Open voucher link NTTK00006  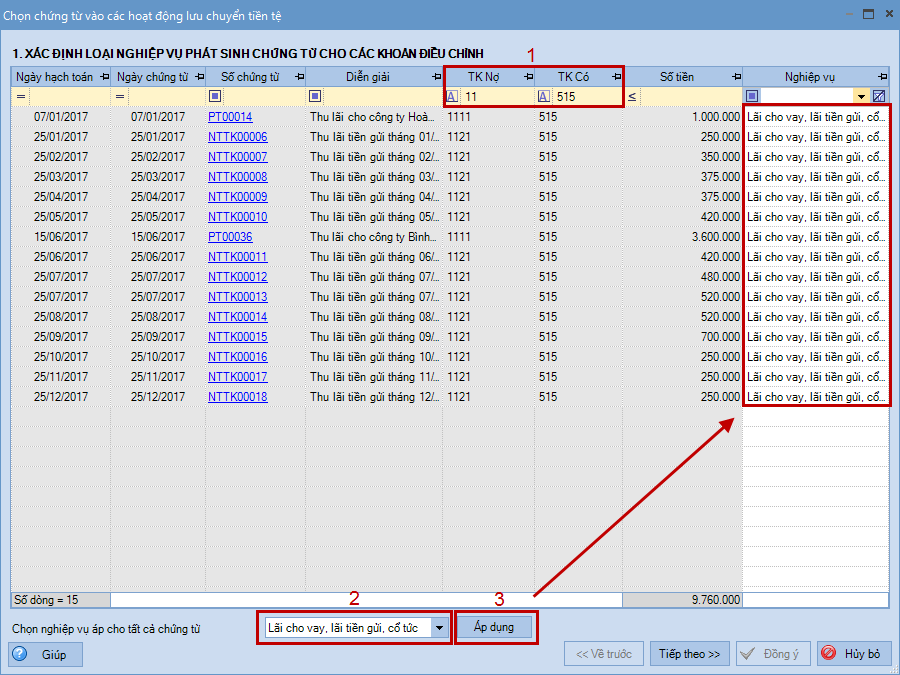pos(238,137)
